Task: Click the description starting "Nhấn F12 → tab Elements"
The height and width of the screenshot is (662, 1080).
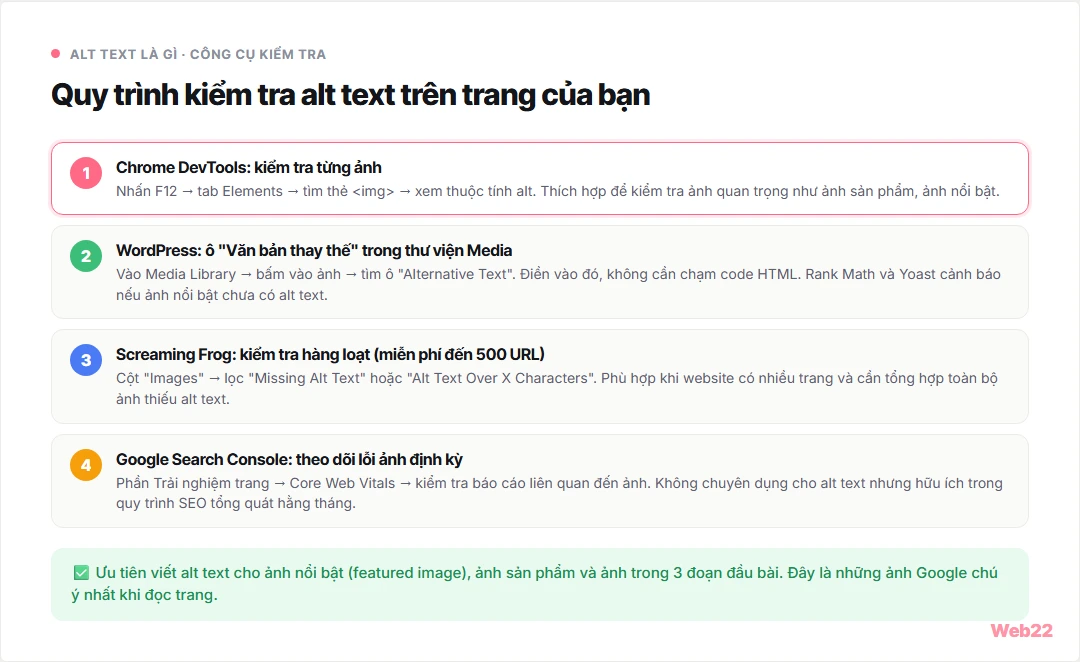Action: [x=558, y=192]
